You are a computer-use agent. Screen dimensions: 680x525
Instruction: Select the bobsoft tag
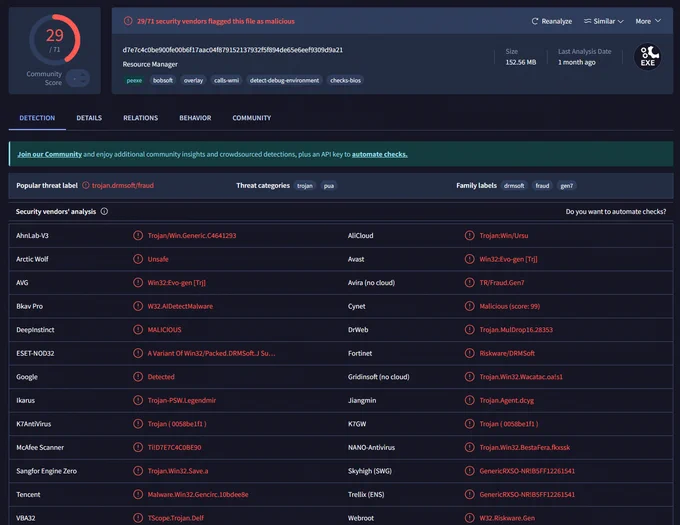coord(163,80)
